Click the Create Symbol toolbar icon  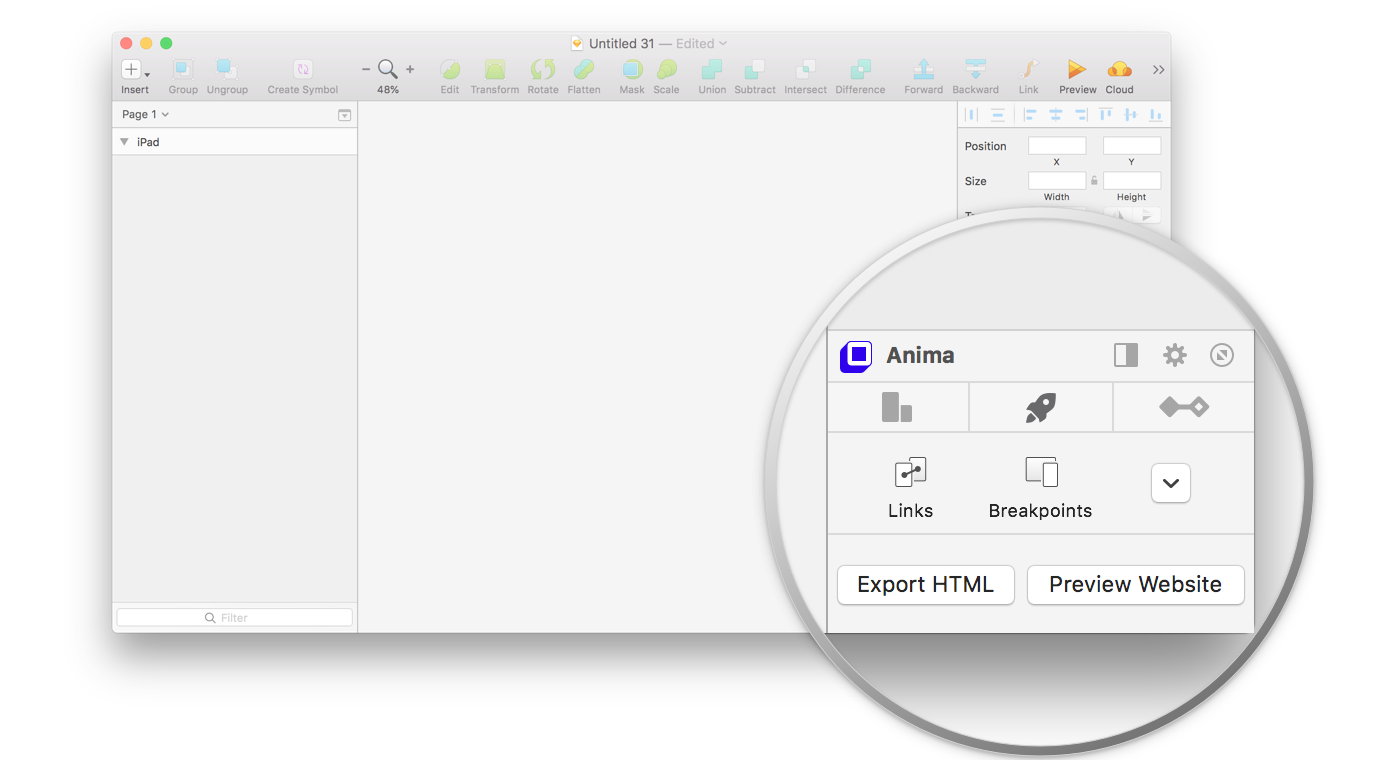point(303,69)
